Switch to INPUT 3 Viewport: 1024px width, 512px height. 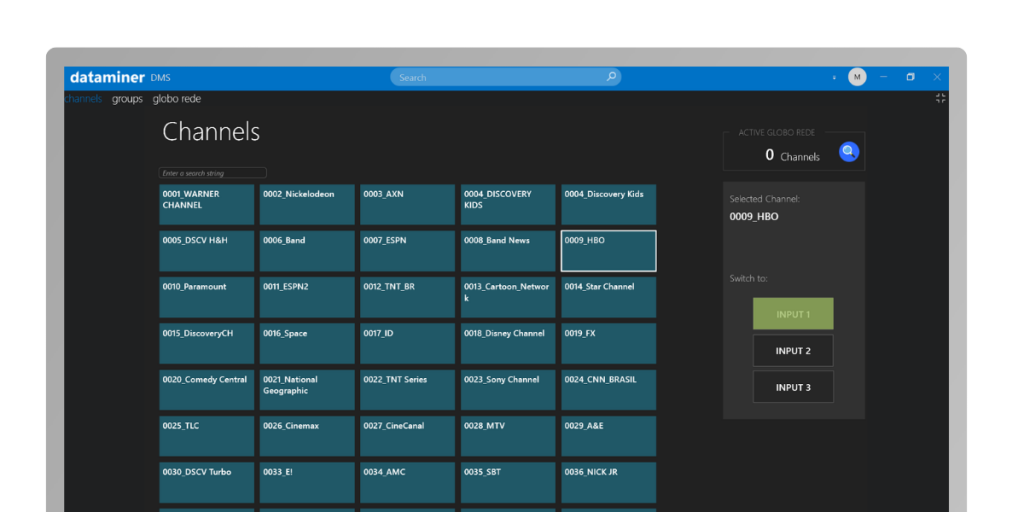[793, 387]
